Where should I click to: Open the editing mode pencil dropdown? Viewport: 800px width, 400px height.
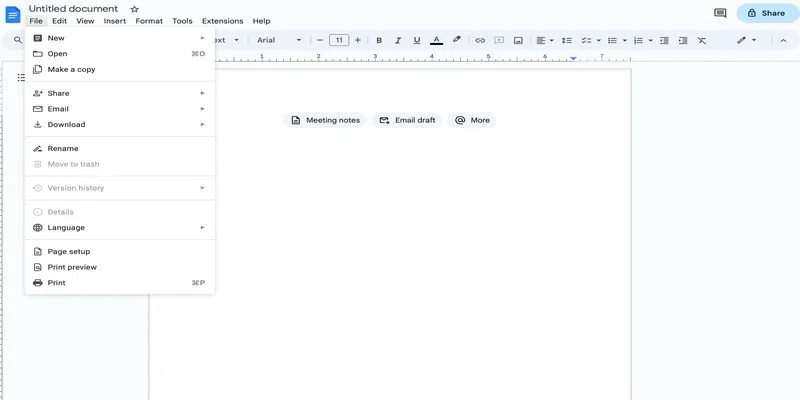(x=746, y=40)
